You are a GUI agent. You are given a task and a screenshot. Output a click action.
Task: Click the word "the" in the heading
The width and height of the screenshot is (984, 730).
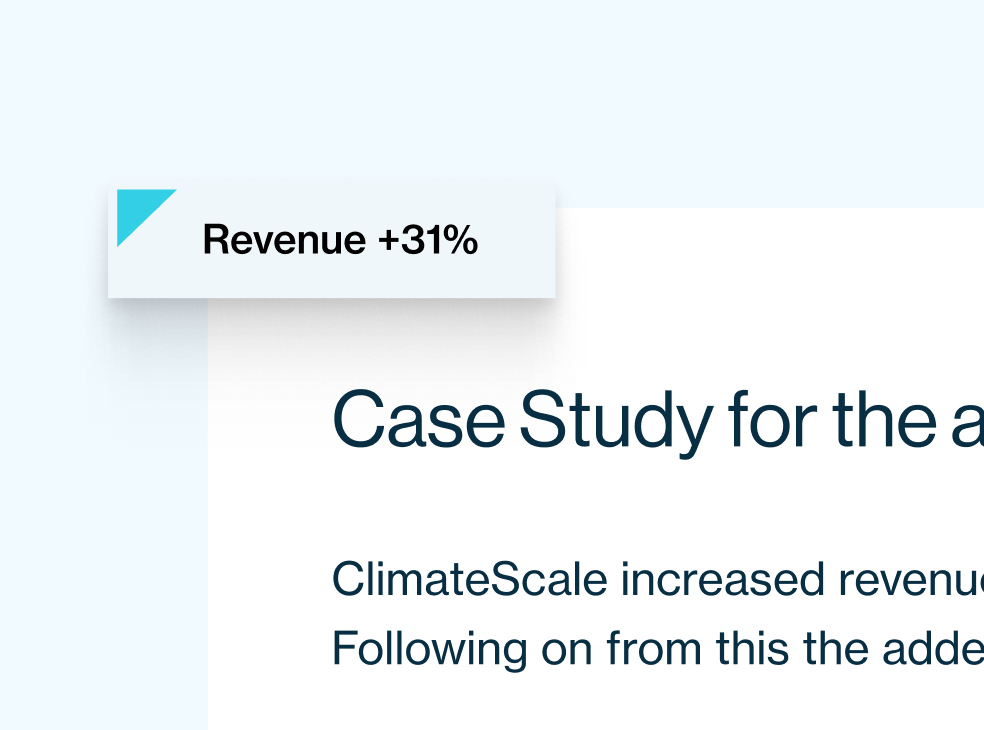[881, 420]
